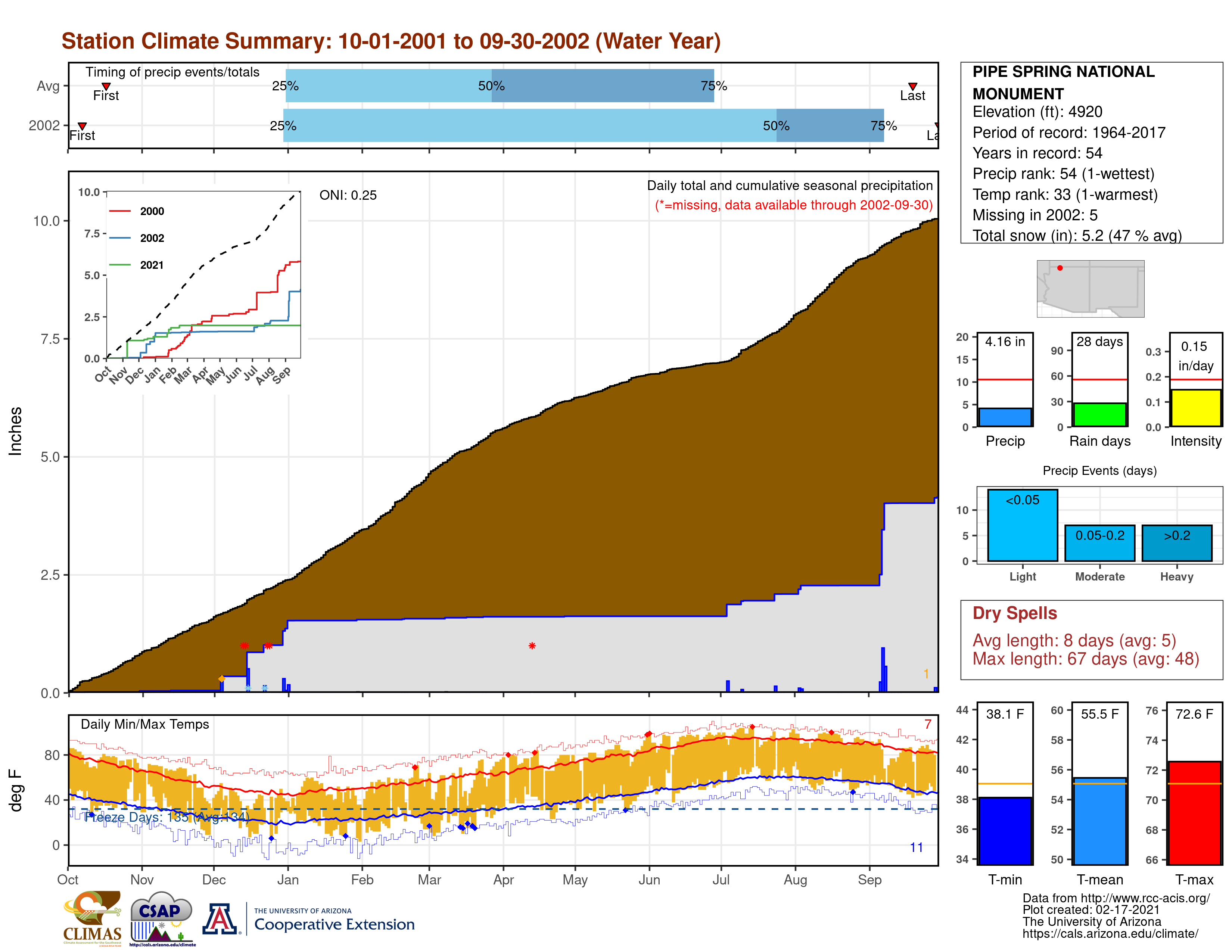Click the red 'First' triangle marker in 2002 row

[83, 126]
